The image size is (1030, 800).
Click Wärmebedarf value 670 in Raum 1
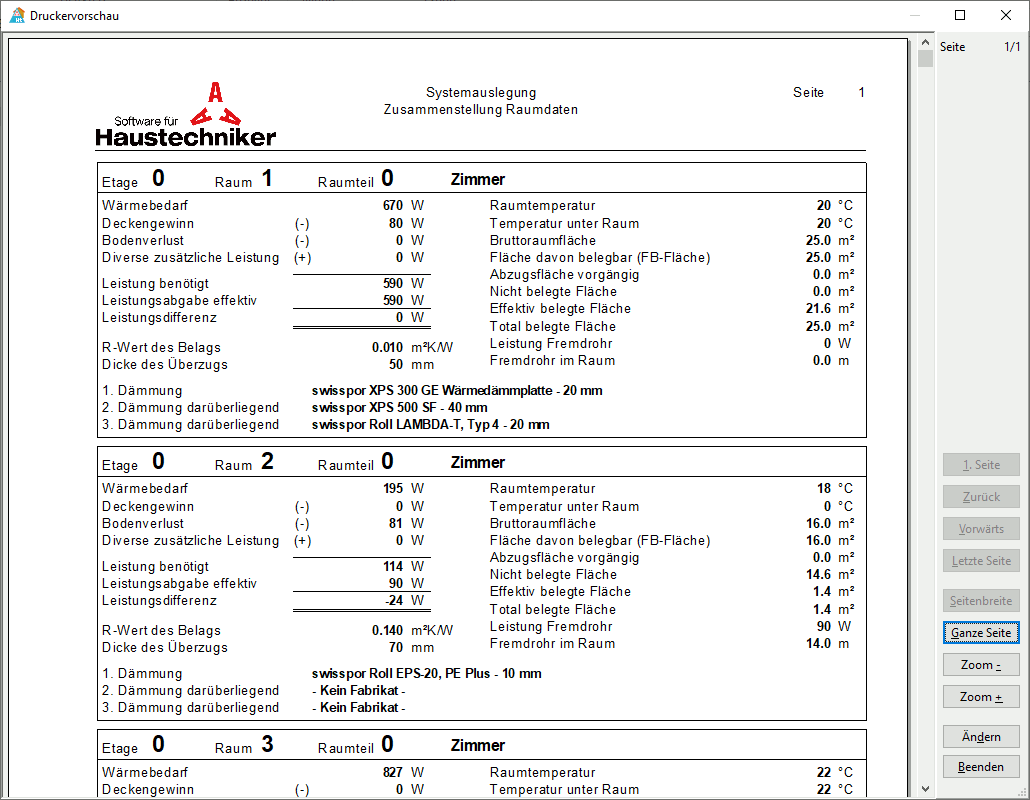[x=393, y=206]
